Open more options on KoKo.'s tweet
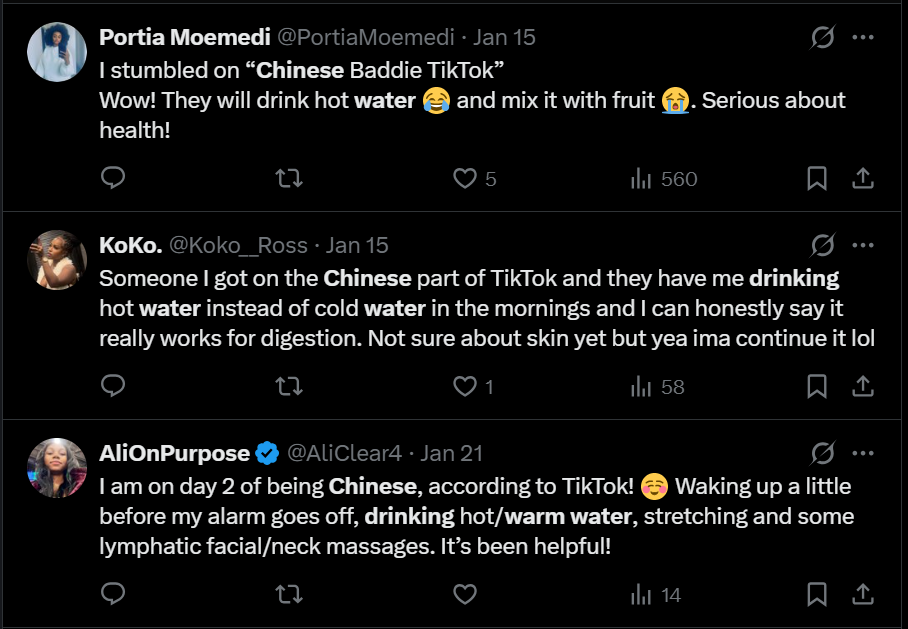Image resolution: width=908 pixels, height=629 pixels. tap(862, 245)
